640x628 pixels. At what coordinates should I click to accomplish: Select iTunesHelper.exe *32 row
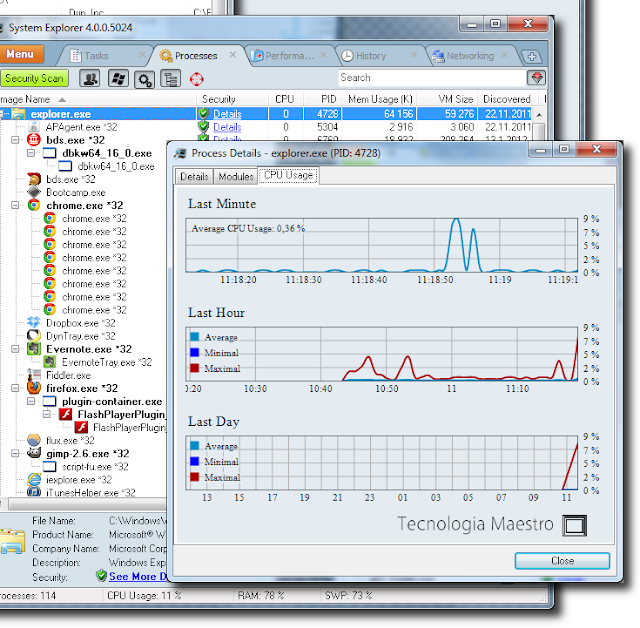(91, 493)
